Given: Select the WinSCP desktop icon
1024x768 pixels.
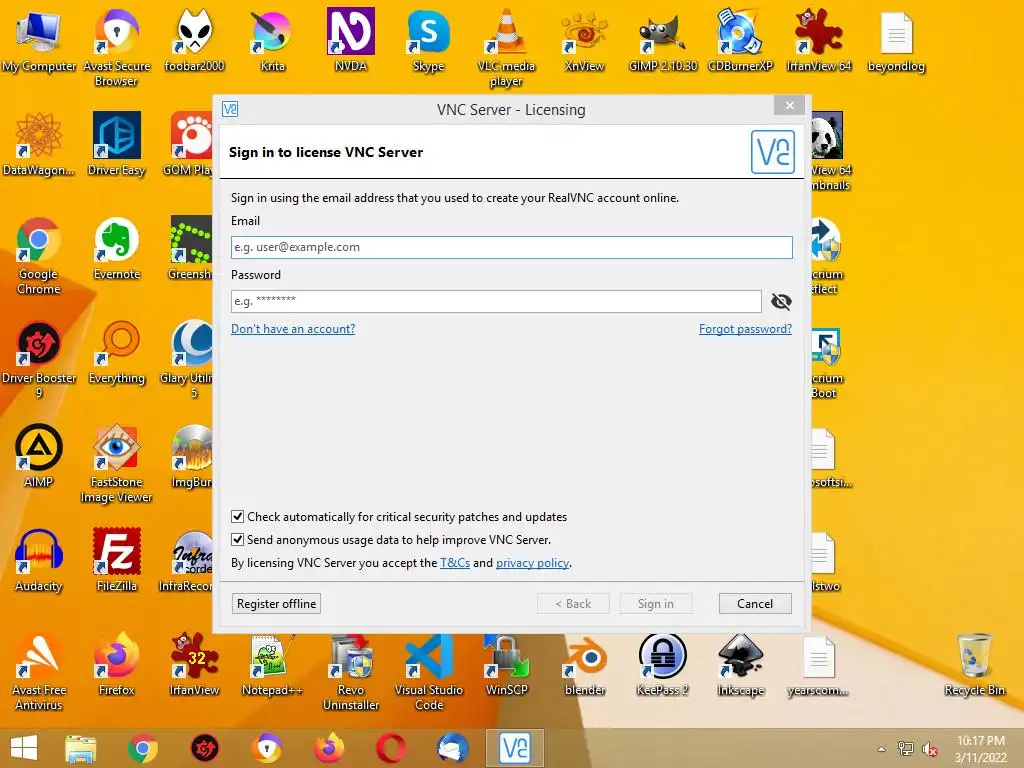Looking at the screenshot, I should click(x=506, y=664).
